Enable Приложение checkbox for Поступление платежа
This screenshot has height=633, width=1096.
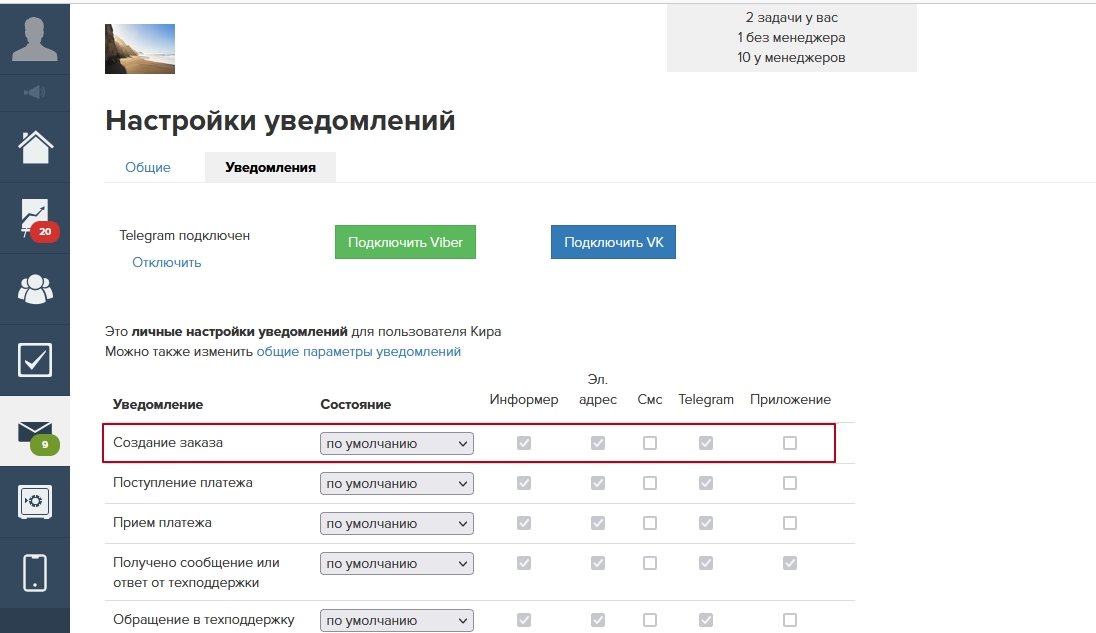tap(790, 483)
